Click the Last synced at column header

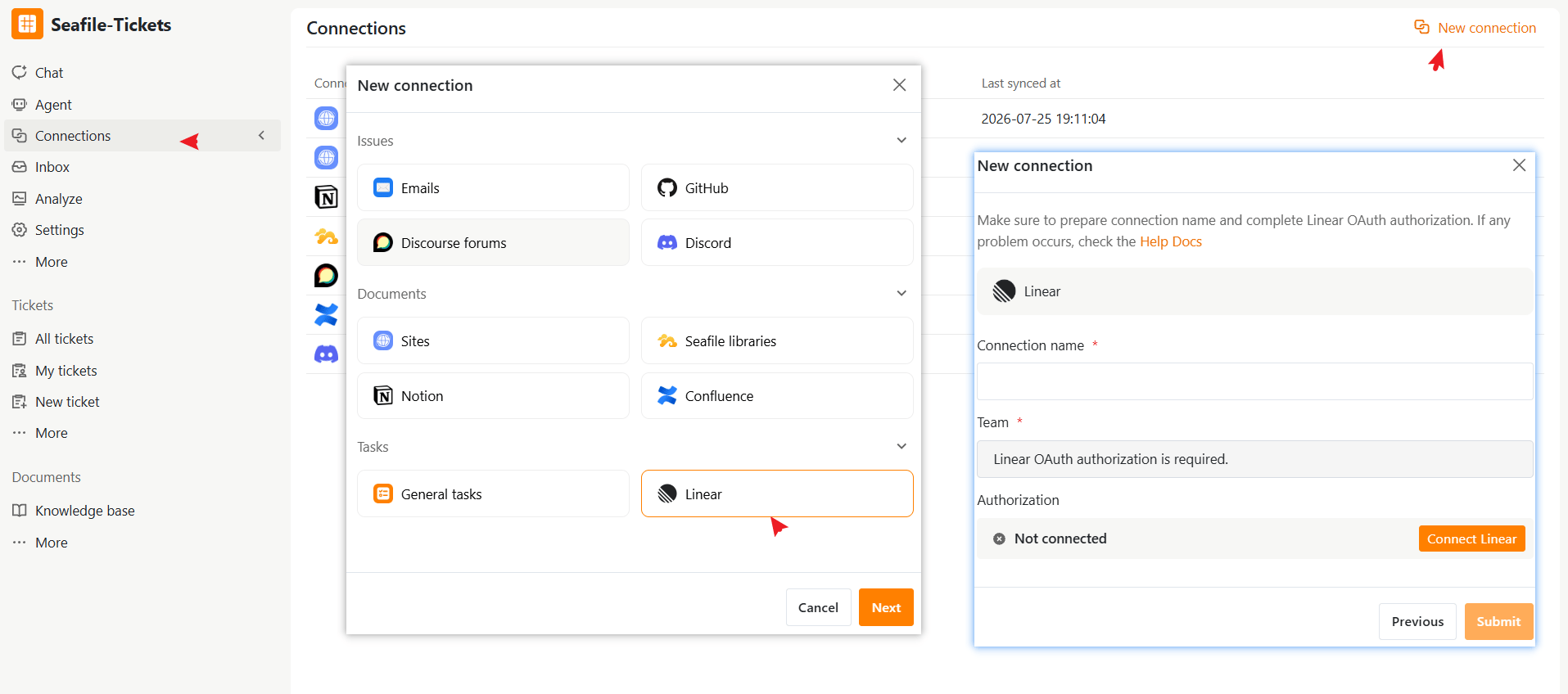1020,83
